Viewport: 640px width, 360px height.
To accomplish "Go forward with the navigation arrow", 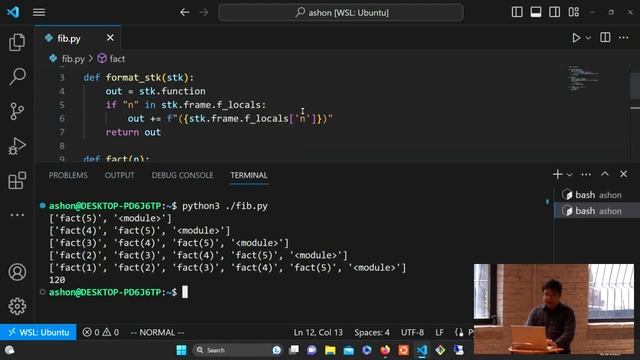I will pos(203,12).
